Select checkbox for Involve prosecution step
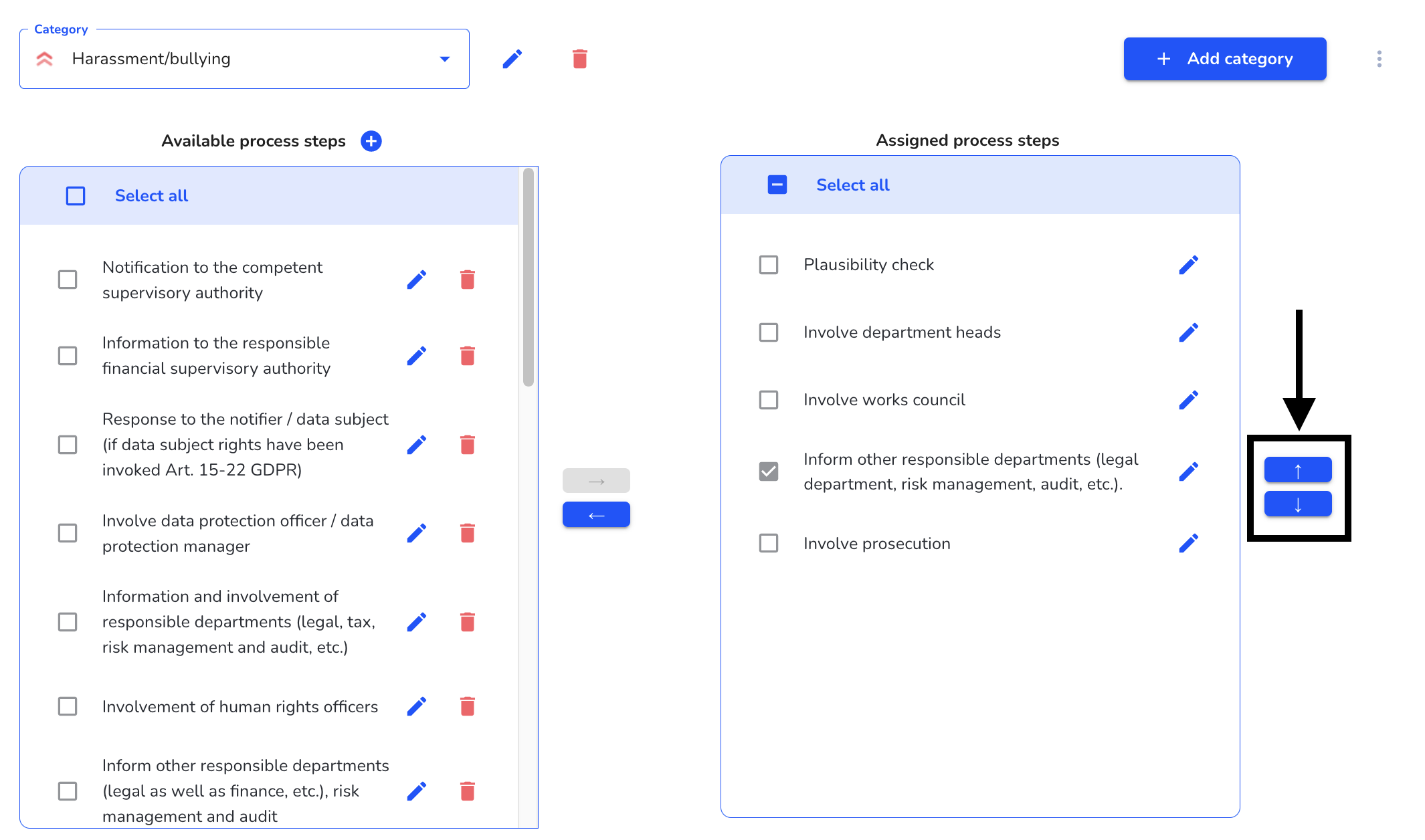The image size is (1425, 840). point(770,544)
